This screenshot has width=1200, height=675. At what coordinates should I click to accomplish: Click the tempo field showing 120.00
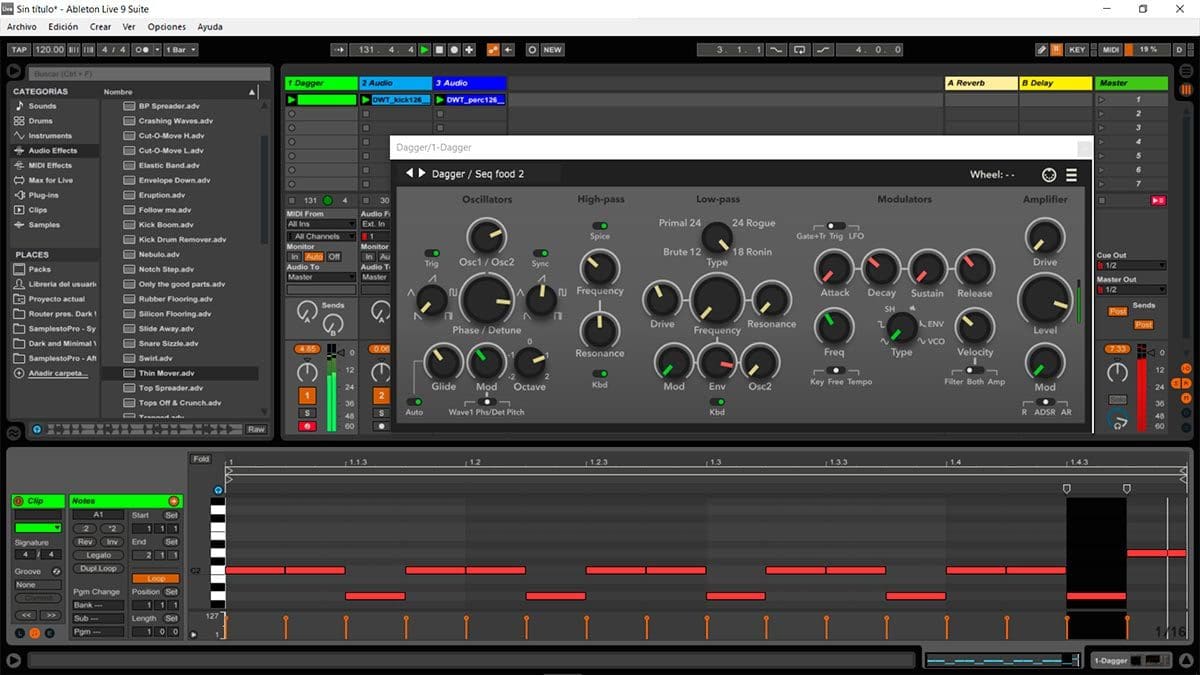coord(48,49)
